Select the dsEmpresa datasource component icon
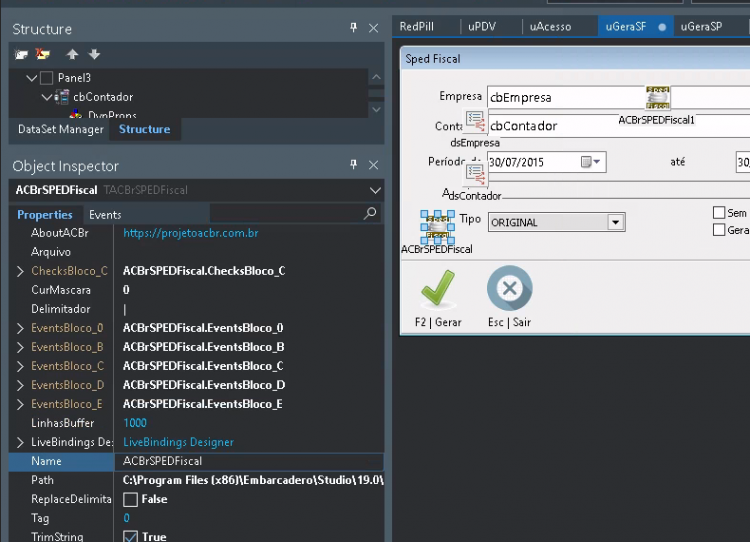This screenshot has width=750, height=542. [x=475, y=122]
